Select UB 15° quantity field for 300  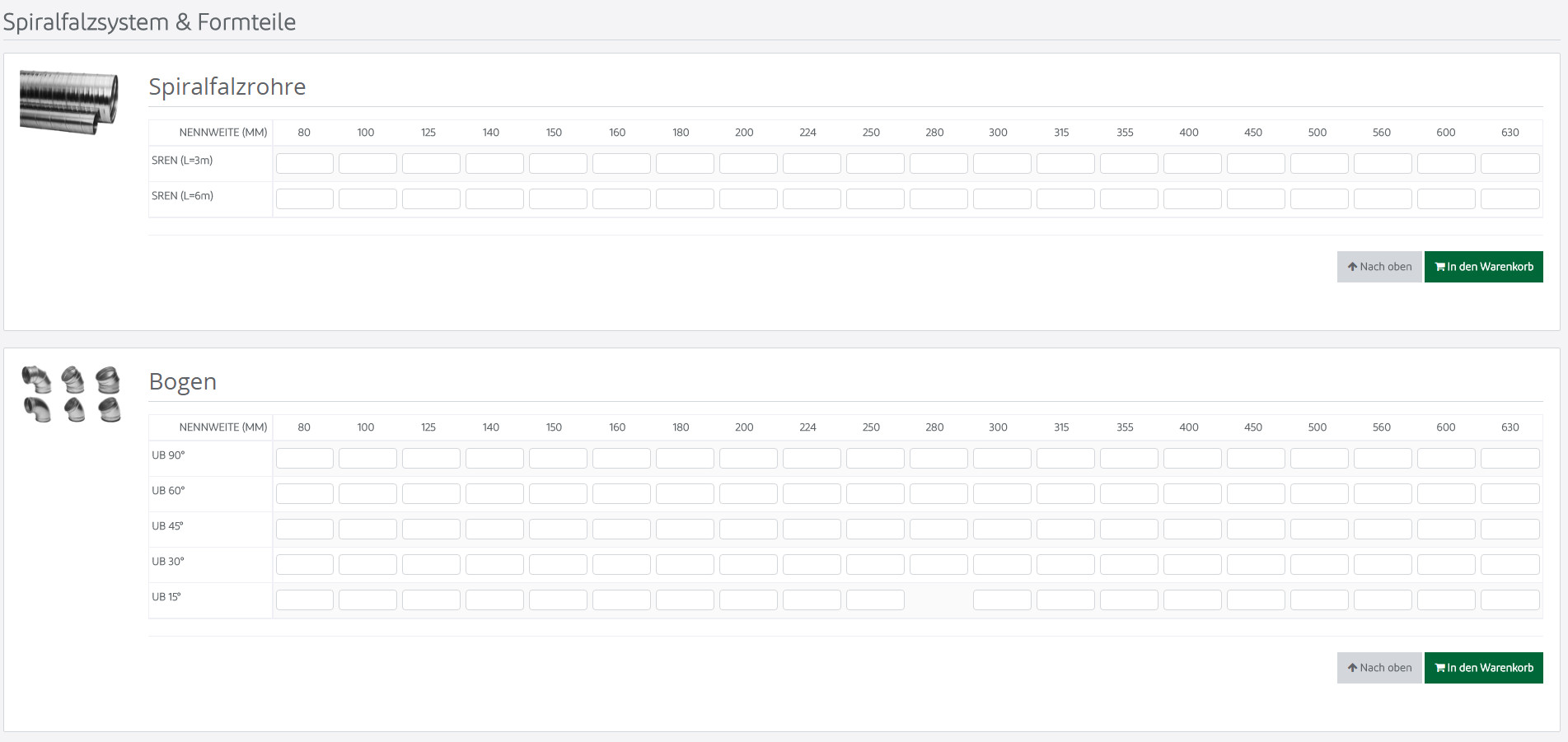tap(1002, 600)
